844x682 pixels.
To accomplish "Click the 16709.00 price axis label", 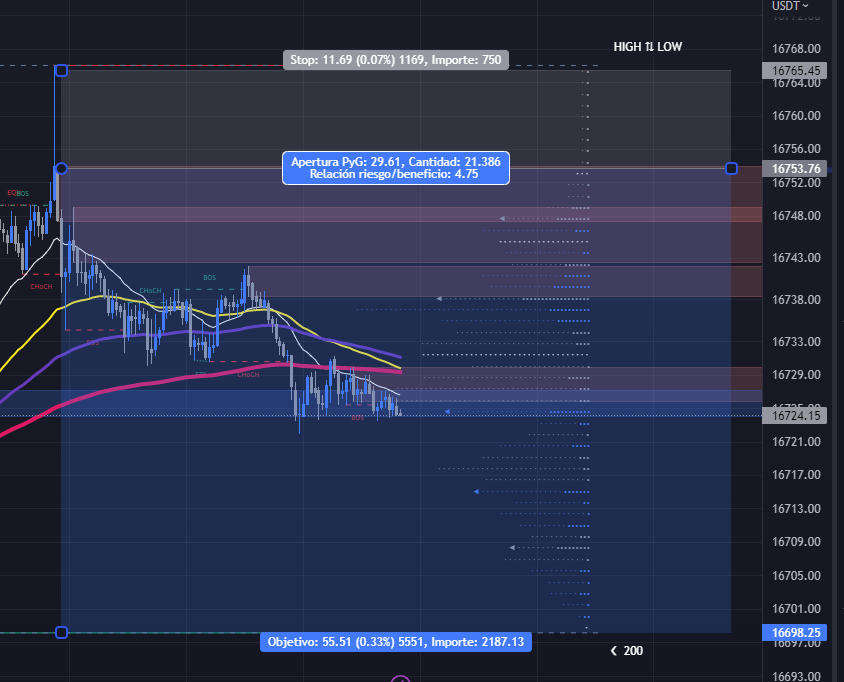I will pos(796,542).
